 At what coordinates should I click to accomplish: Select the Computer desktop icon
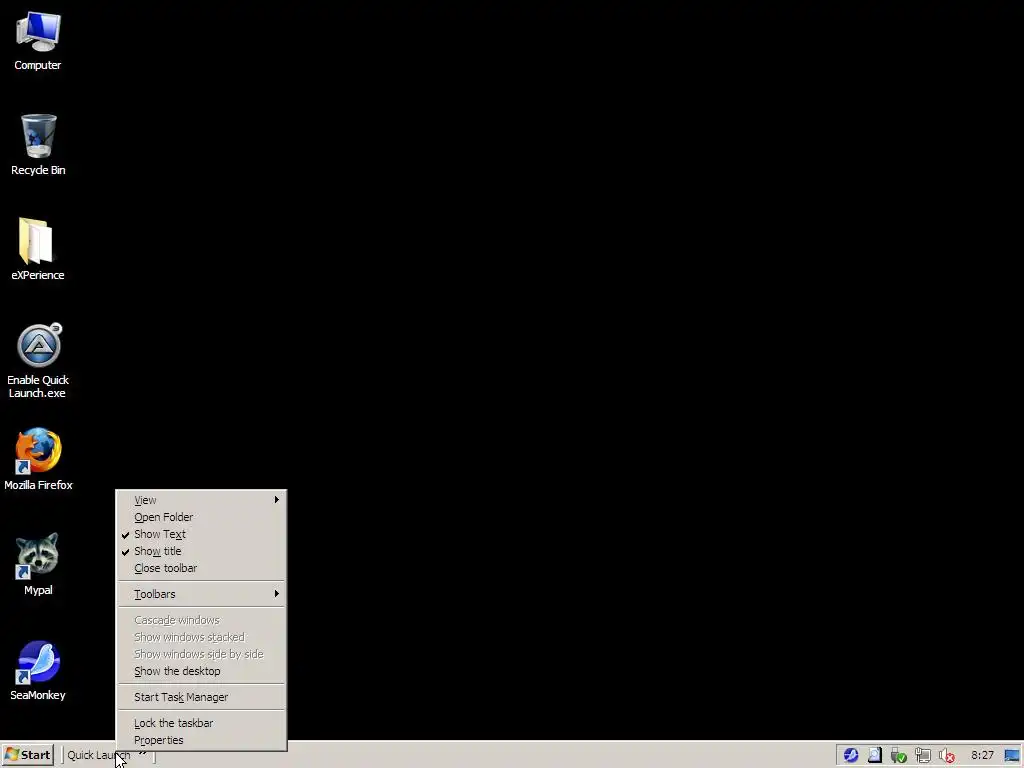38,41
